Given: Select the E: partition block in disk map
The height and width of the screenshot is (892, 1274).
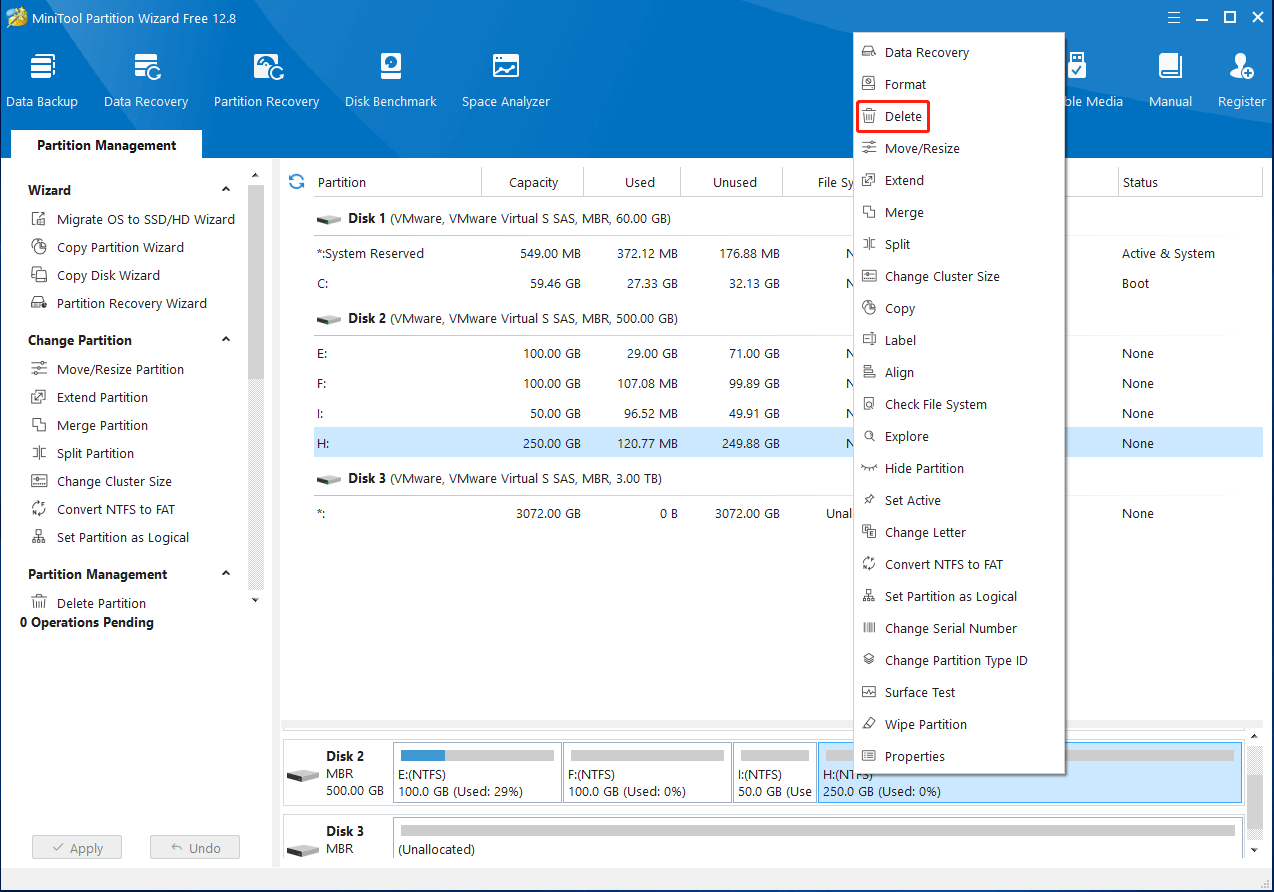Looking at the screenshot, I should click(477, 773).
